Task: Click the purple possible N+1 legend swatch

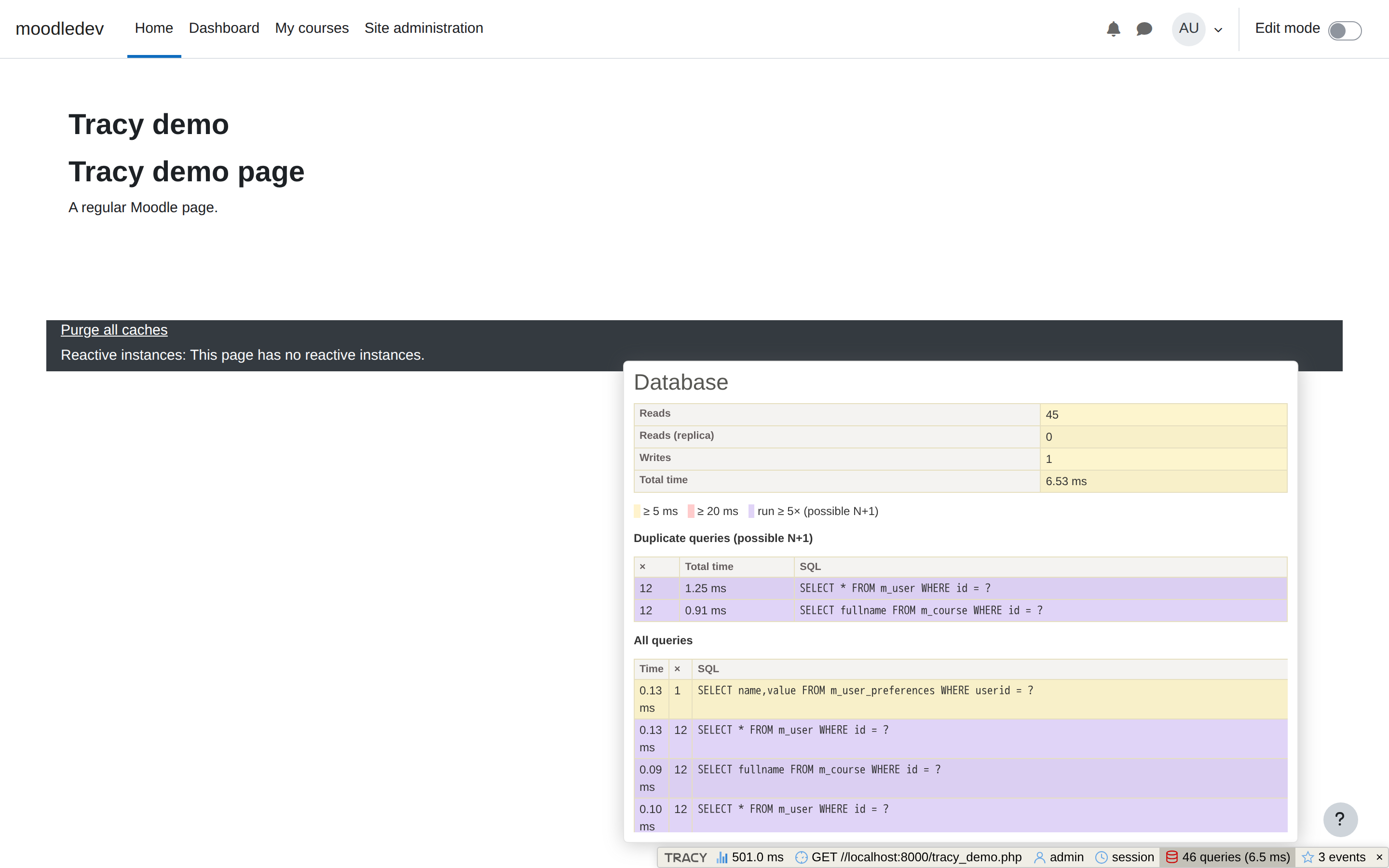Action: tap(751, 511)
